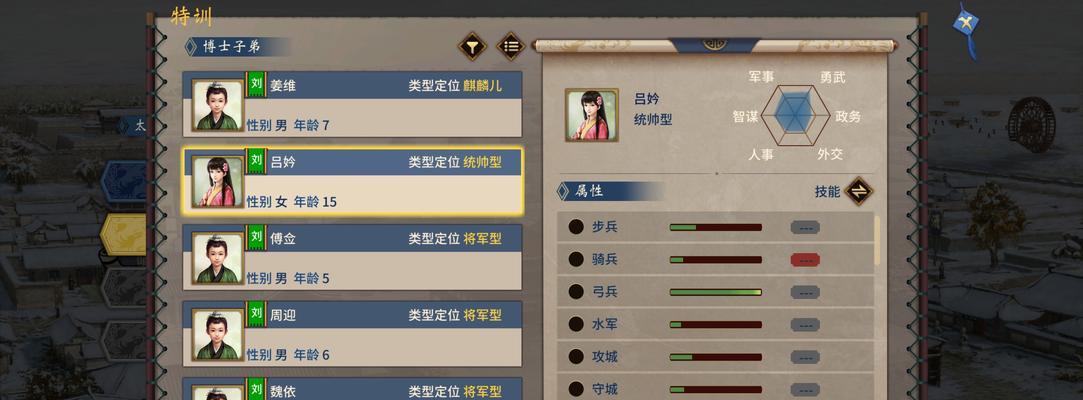The height and width of the screenshot is (400, 1083).
Task: Click the red badge beside 骑兵
Action: point(805,260)
